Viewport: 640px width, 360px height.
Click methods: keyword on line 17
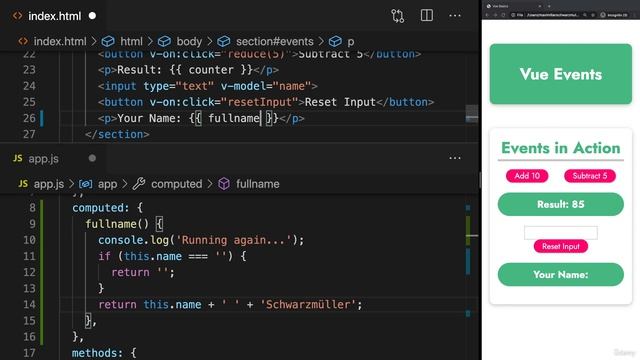[x=97, y=353]
